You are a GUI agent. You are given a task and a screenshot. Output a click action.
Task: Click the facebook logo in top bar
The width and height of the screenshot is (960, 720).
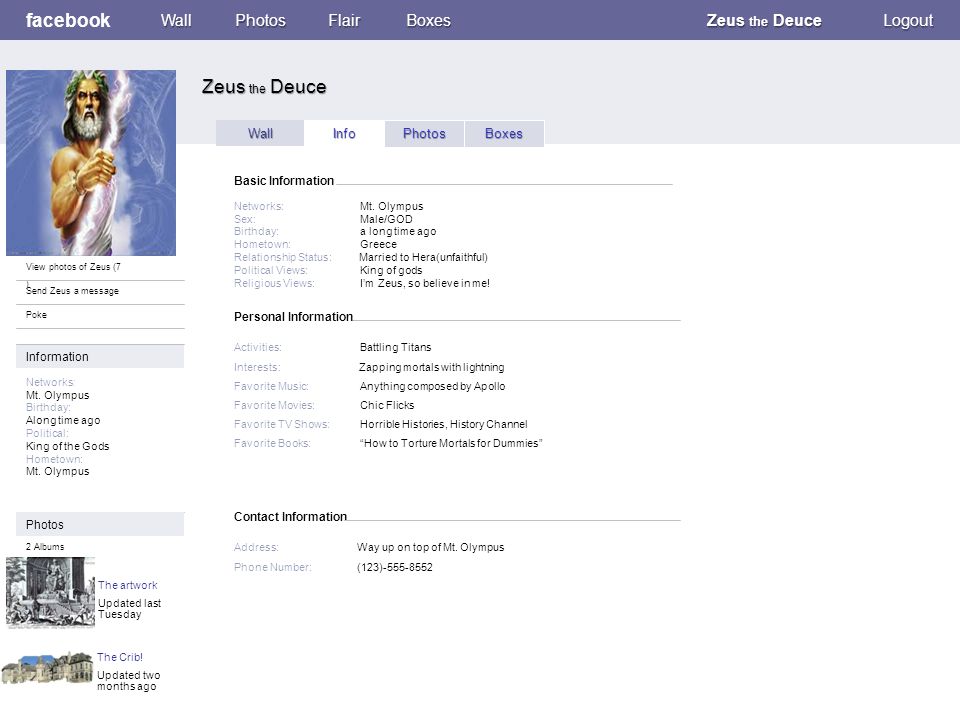click(x=67, y=20)
